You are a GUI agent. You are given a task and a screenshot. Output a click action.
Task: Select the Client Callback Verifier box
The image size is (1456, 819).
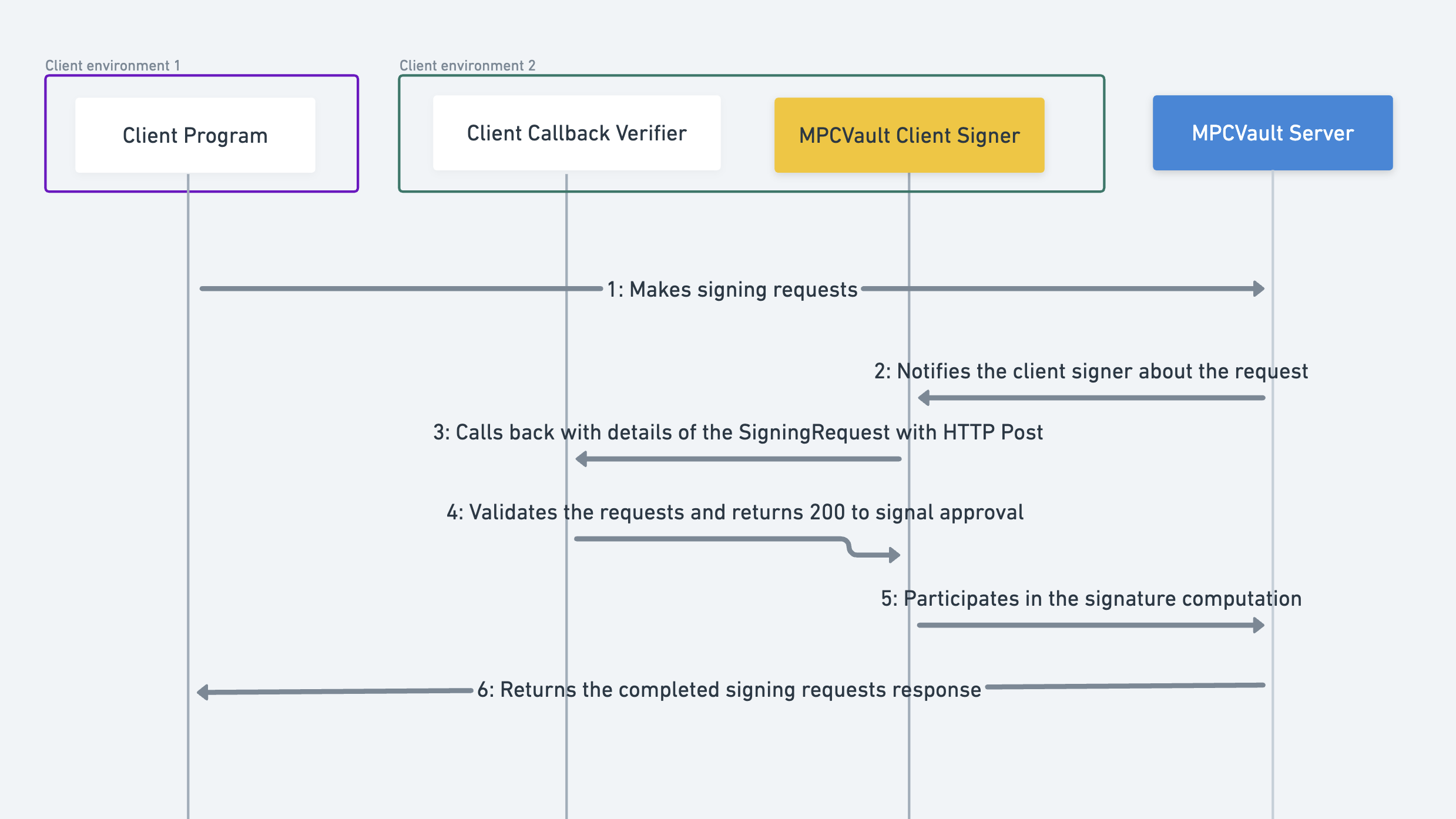tap(576, 133)
